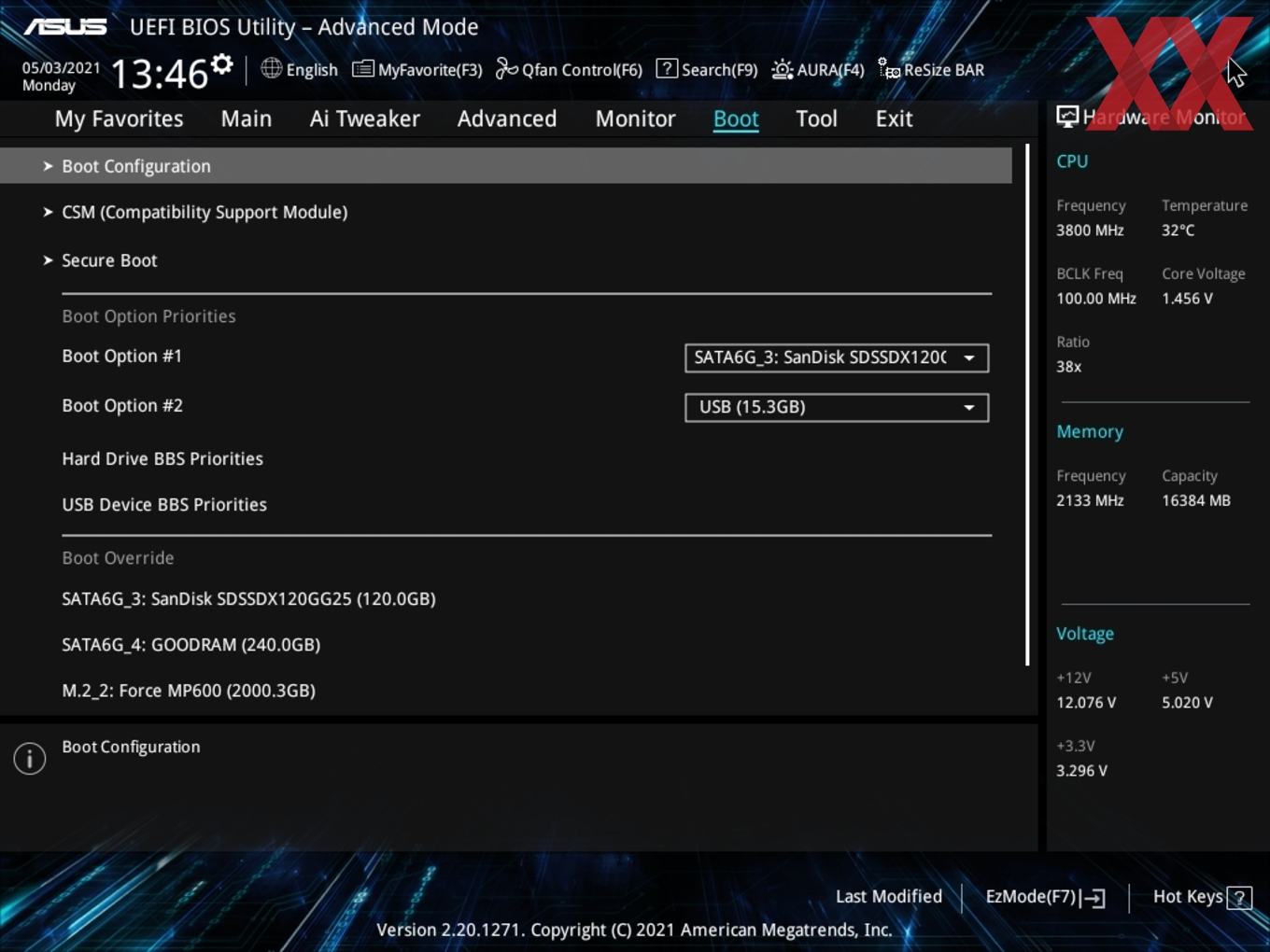Switch to EzMode(F7)

(1031, 896)
